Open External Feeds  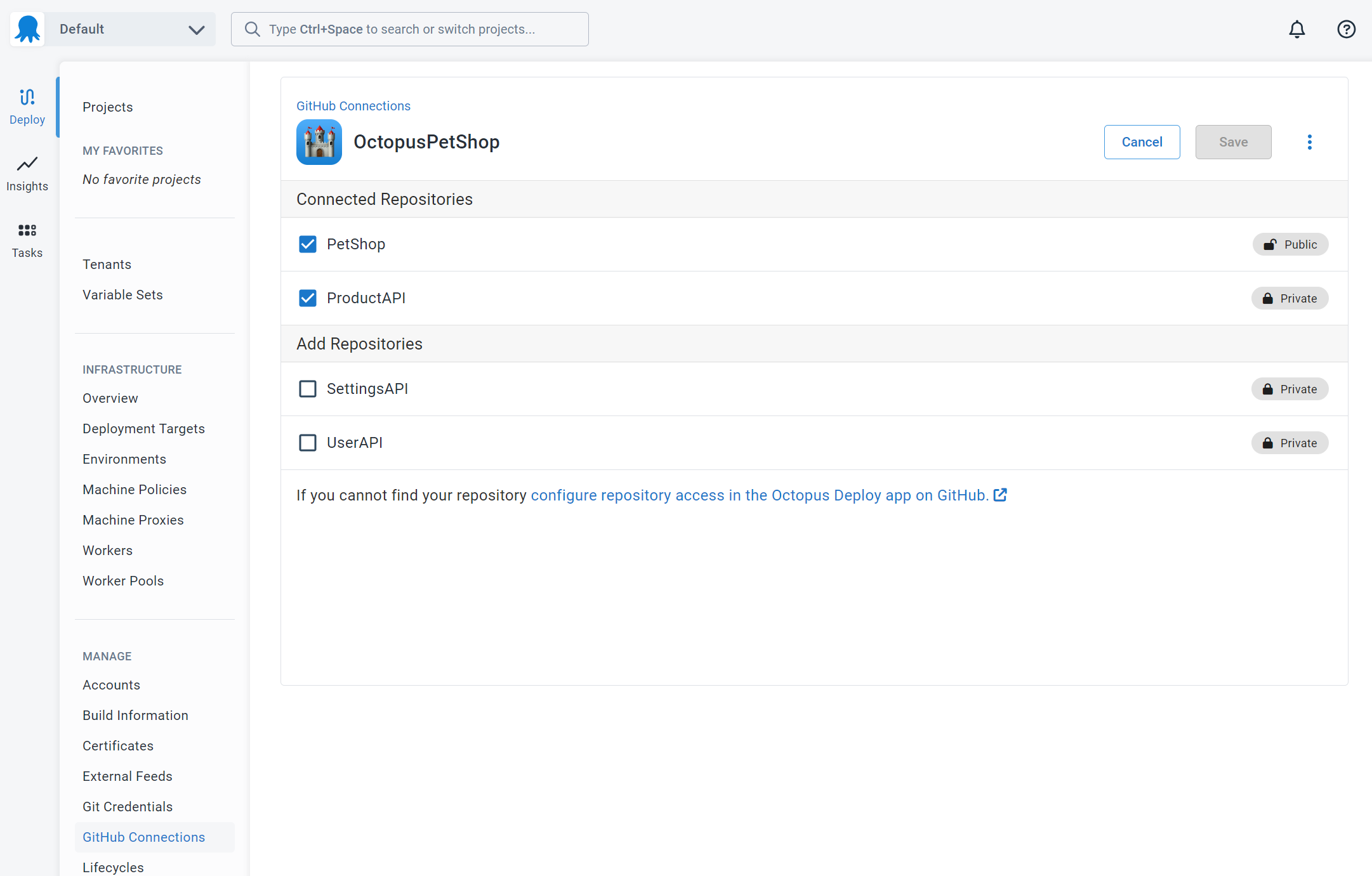point(128,776)
